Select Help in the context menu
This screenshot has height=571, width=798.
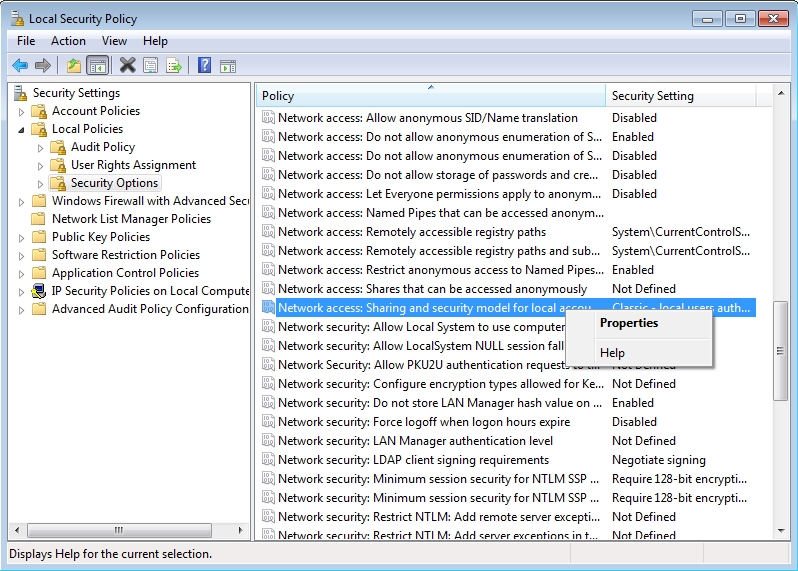click(612, 352)
